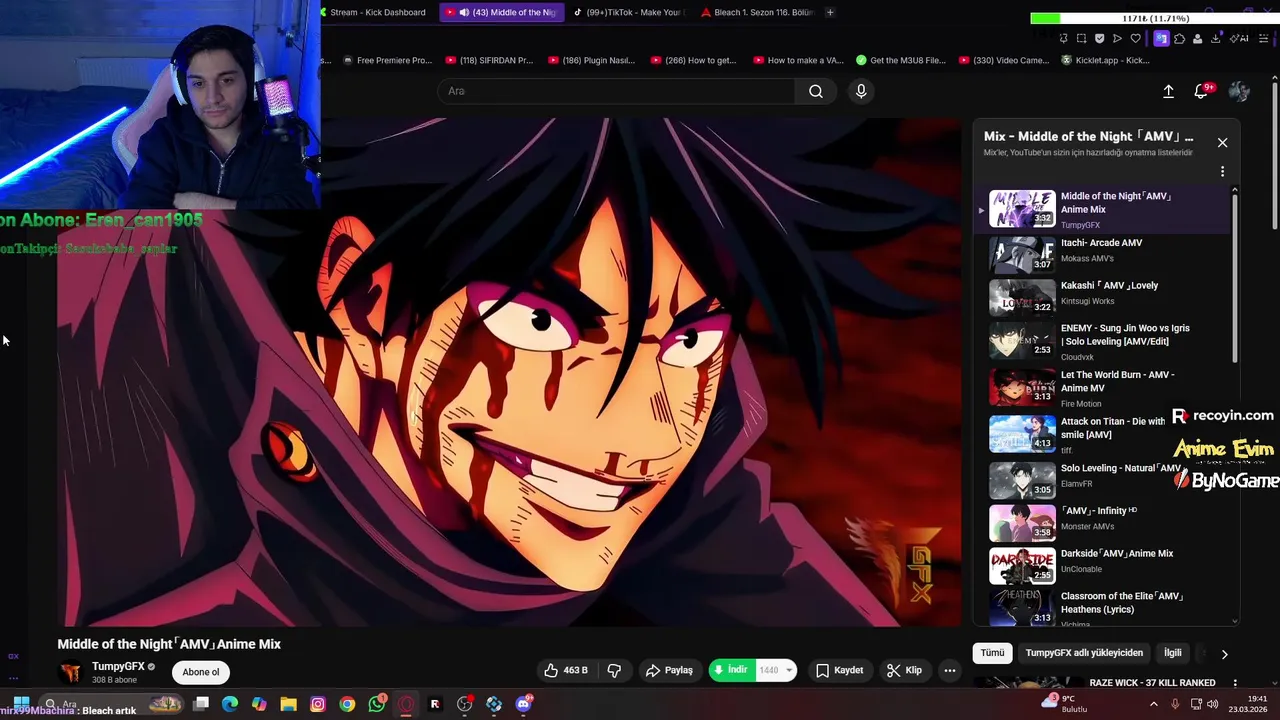
Task: Switch to Bleach 1. Sezon 116. Bölüm tab
Action: [x=757, y=12]
